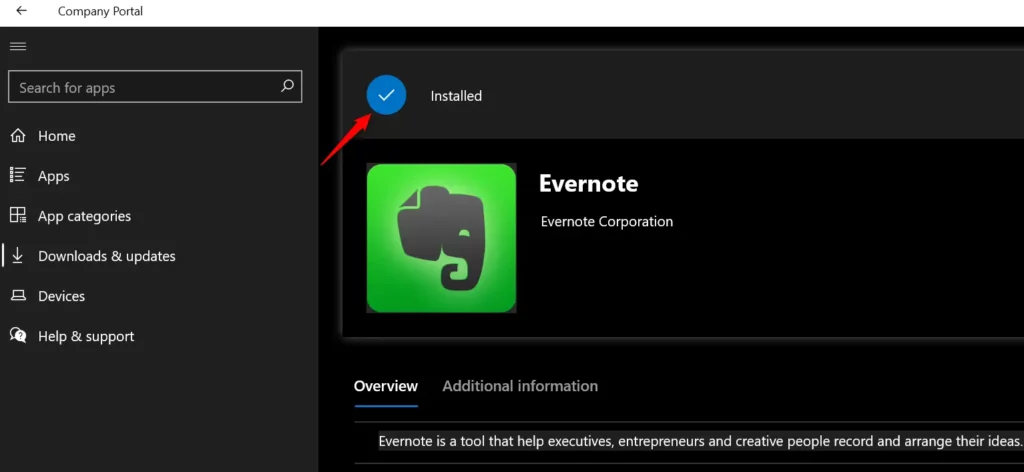Image resolution: width=1024 pixels, height=472 pixels.
Task: Switch to the Additional information tab
Action: (x=520, y=386)
